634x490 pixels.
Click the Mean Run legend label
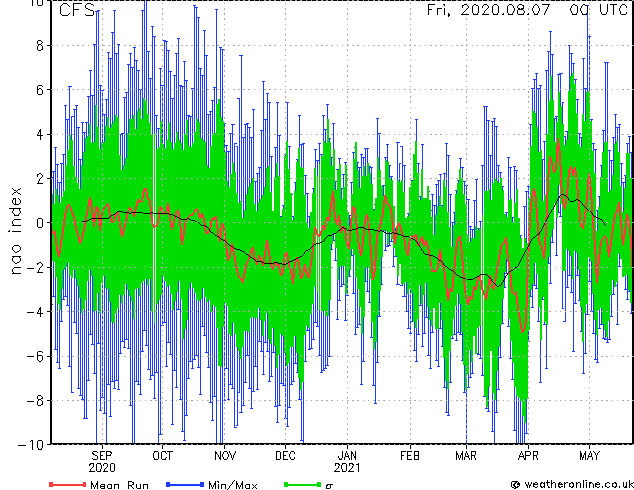(x=119, y=485)
